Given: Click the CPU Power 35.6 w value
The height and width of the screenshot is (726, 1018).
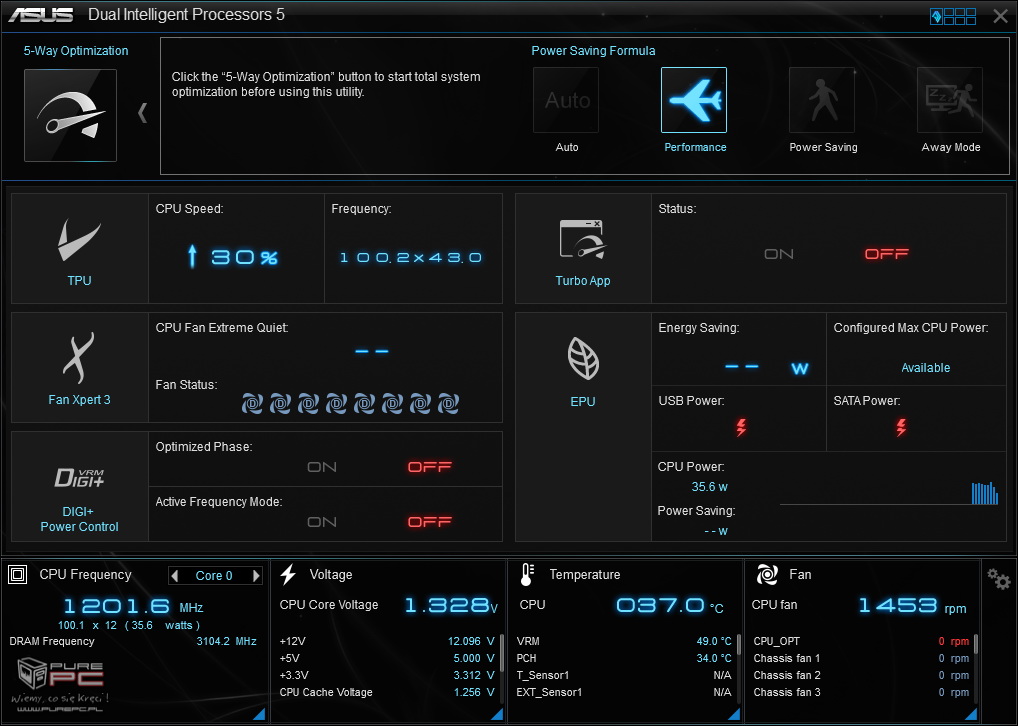Looking at the screenshot, I should coord(710,486).
